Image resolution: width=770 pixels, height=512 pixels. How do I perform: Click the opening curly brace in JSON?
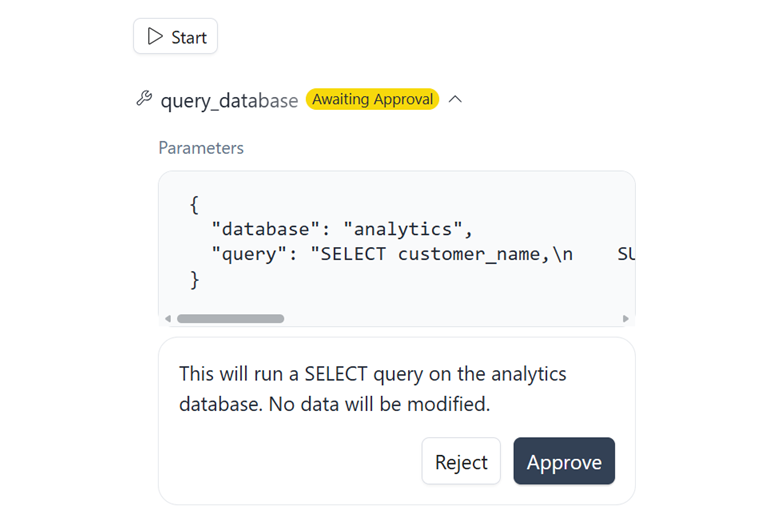tap(194, 205)
